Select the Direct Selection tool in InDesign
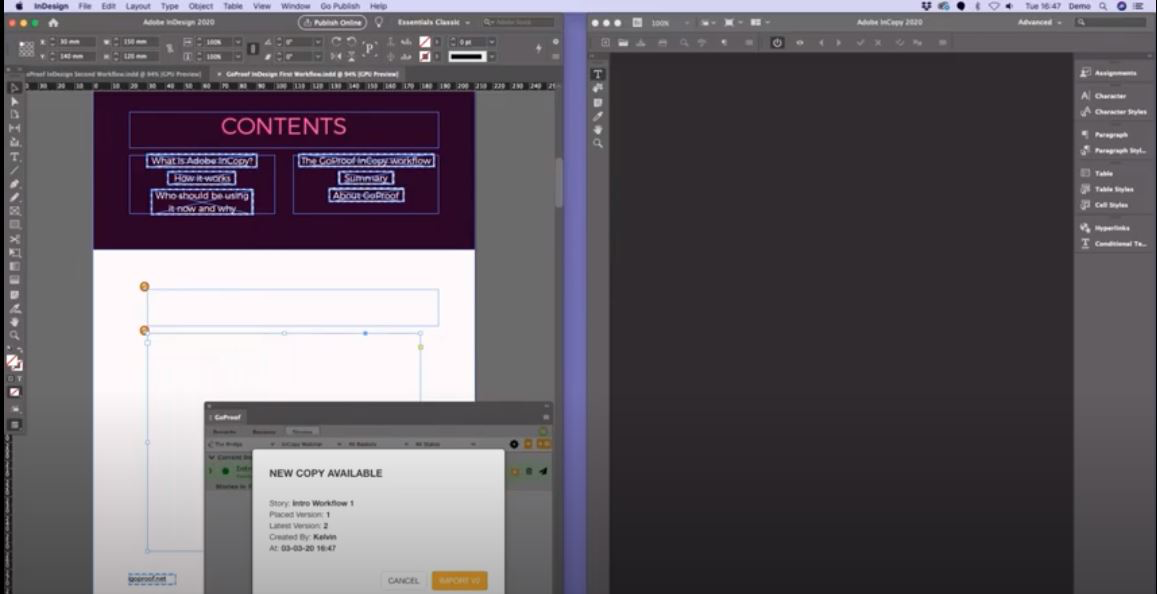Screen dimensions: 1157x594 [x=14, y=101]
